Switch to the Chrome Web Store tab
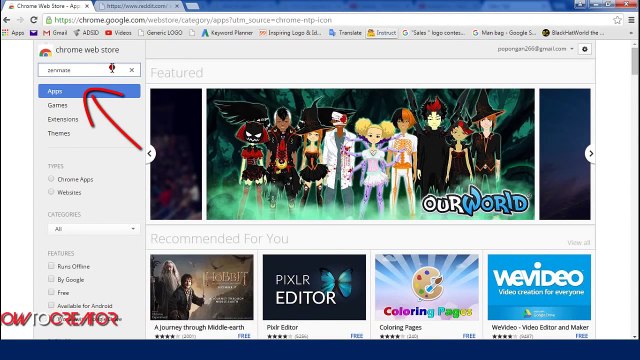This screenshot has height=360, width=640. [48, 6]
